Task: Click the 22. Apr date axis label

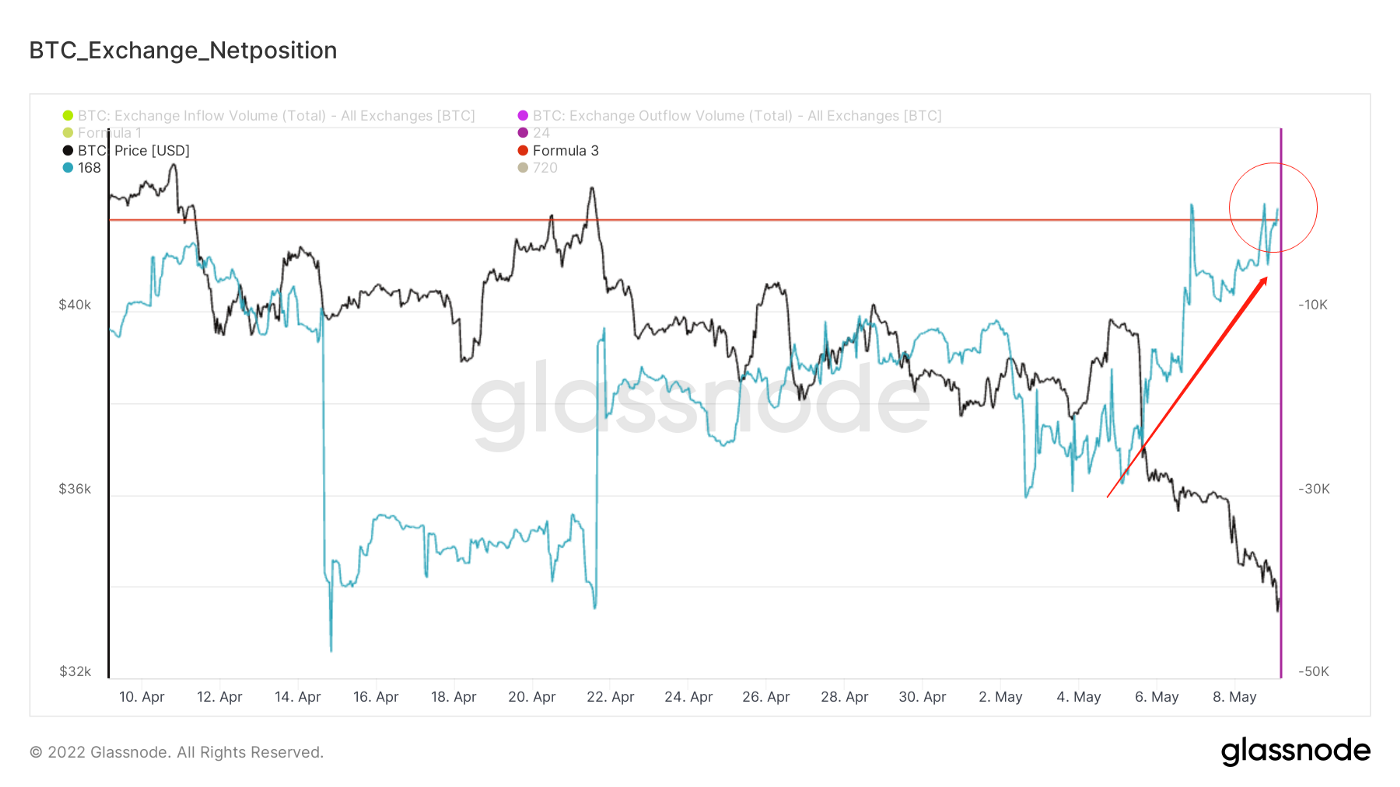Action: point(610,697)
